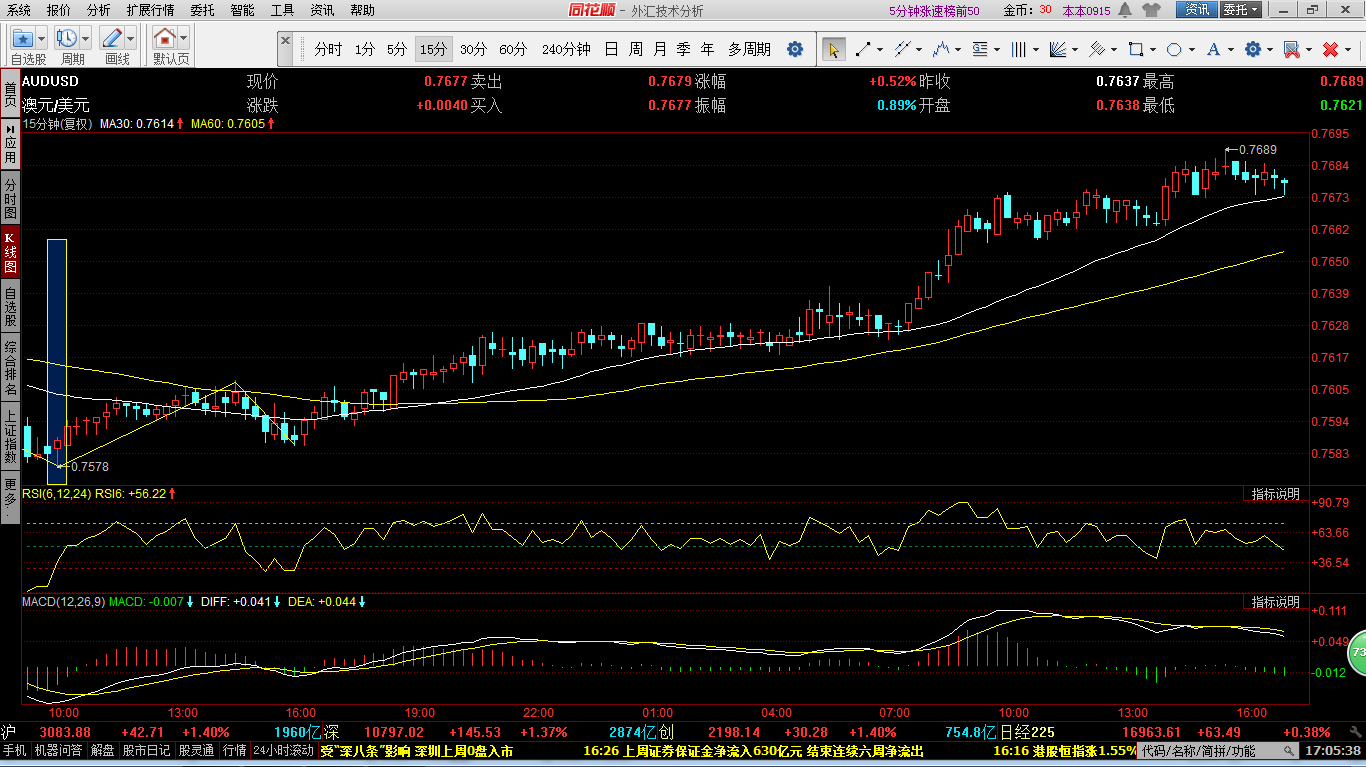
Task: Open the skin shirt icon in title bar
Action: [1151, 10]
